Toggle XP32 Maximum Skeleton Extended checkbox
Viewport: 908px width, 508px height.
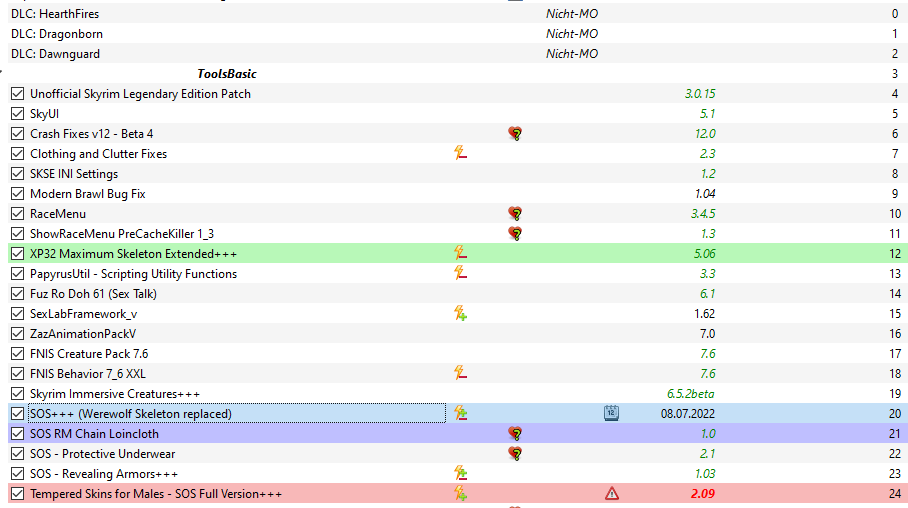(x=17, y=254)
